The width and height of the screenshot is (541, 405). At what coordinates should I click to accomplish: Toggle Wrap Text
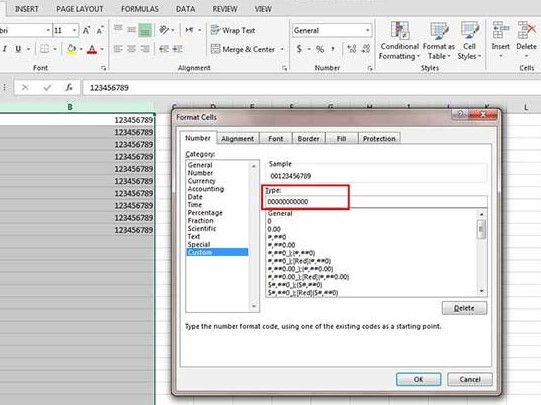pyautogui.click(x=233, y=30)
